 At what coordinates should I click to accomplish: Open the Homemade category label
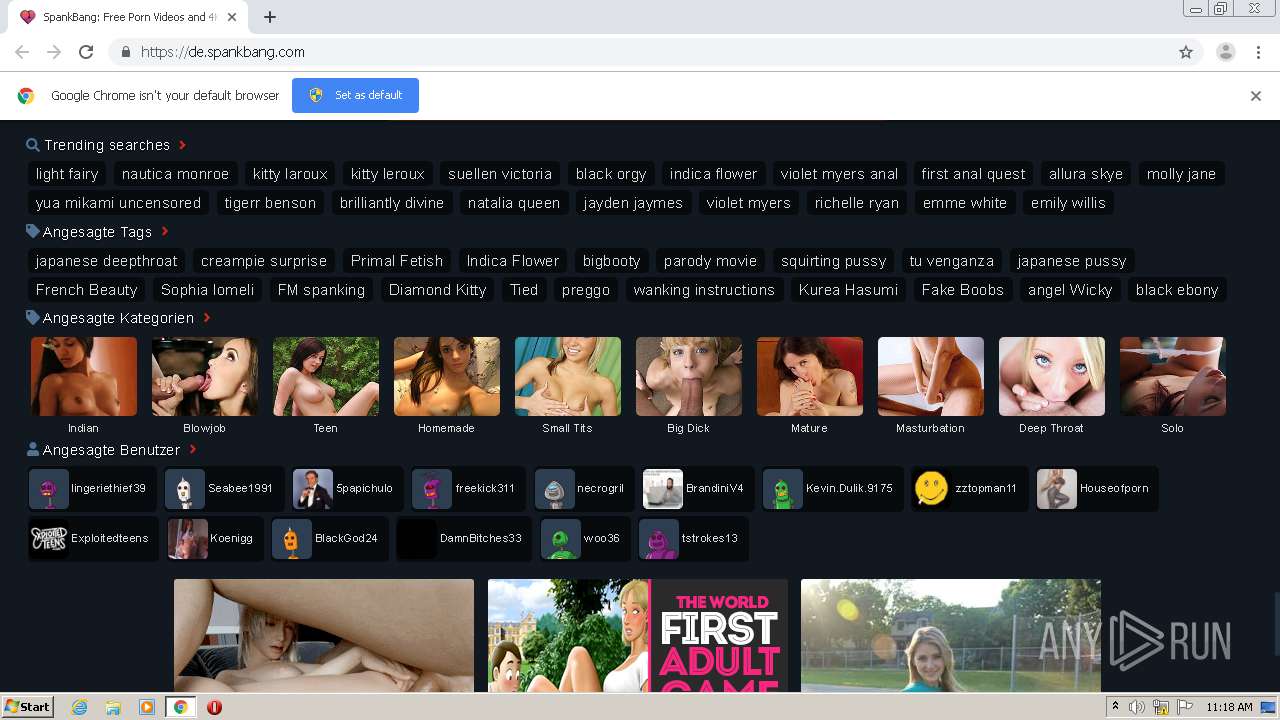pos(446,428)
